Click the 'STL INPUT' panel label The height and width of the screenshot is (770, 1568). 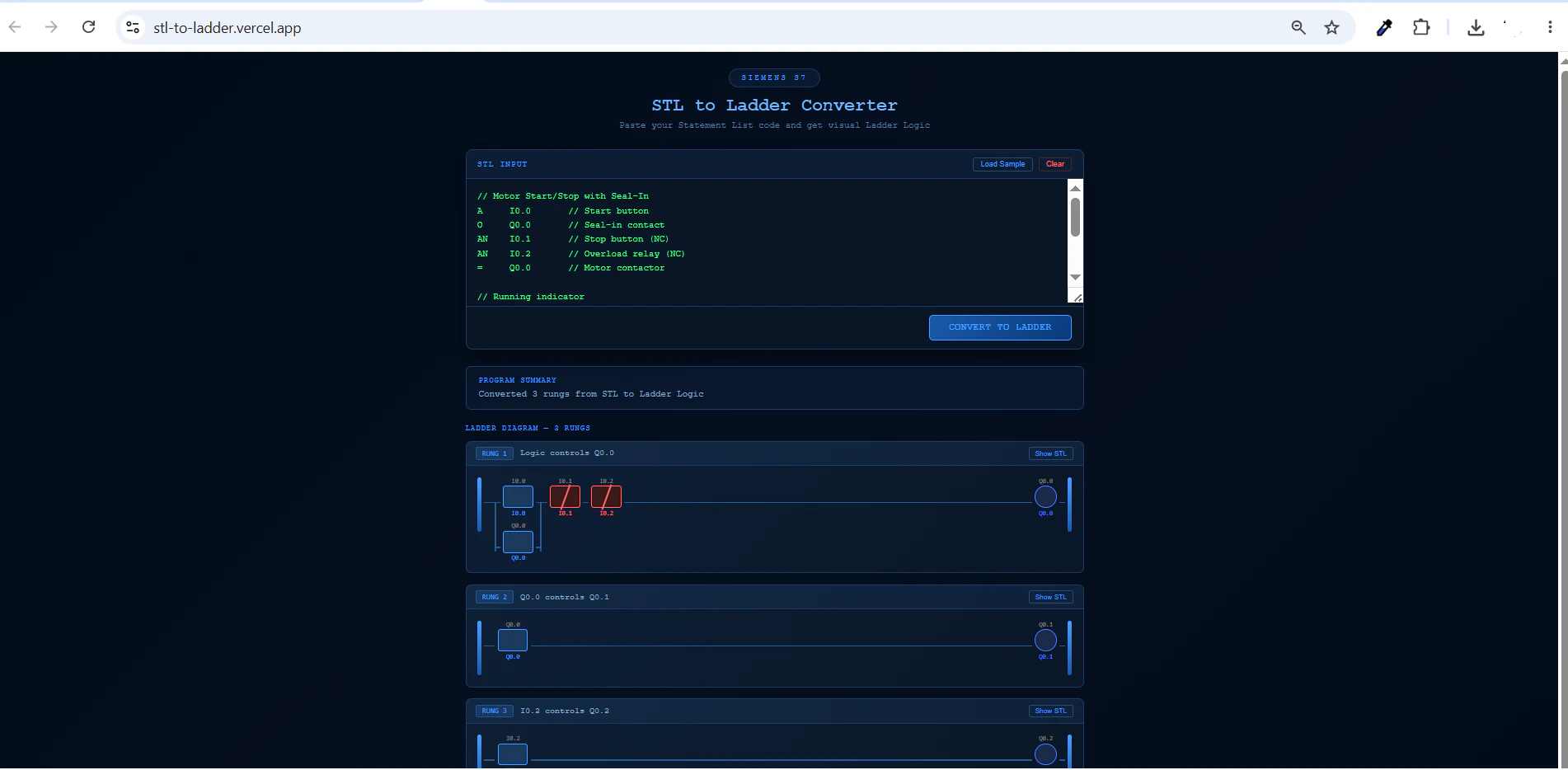click(502, 164)
